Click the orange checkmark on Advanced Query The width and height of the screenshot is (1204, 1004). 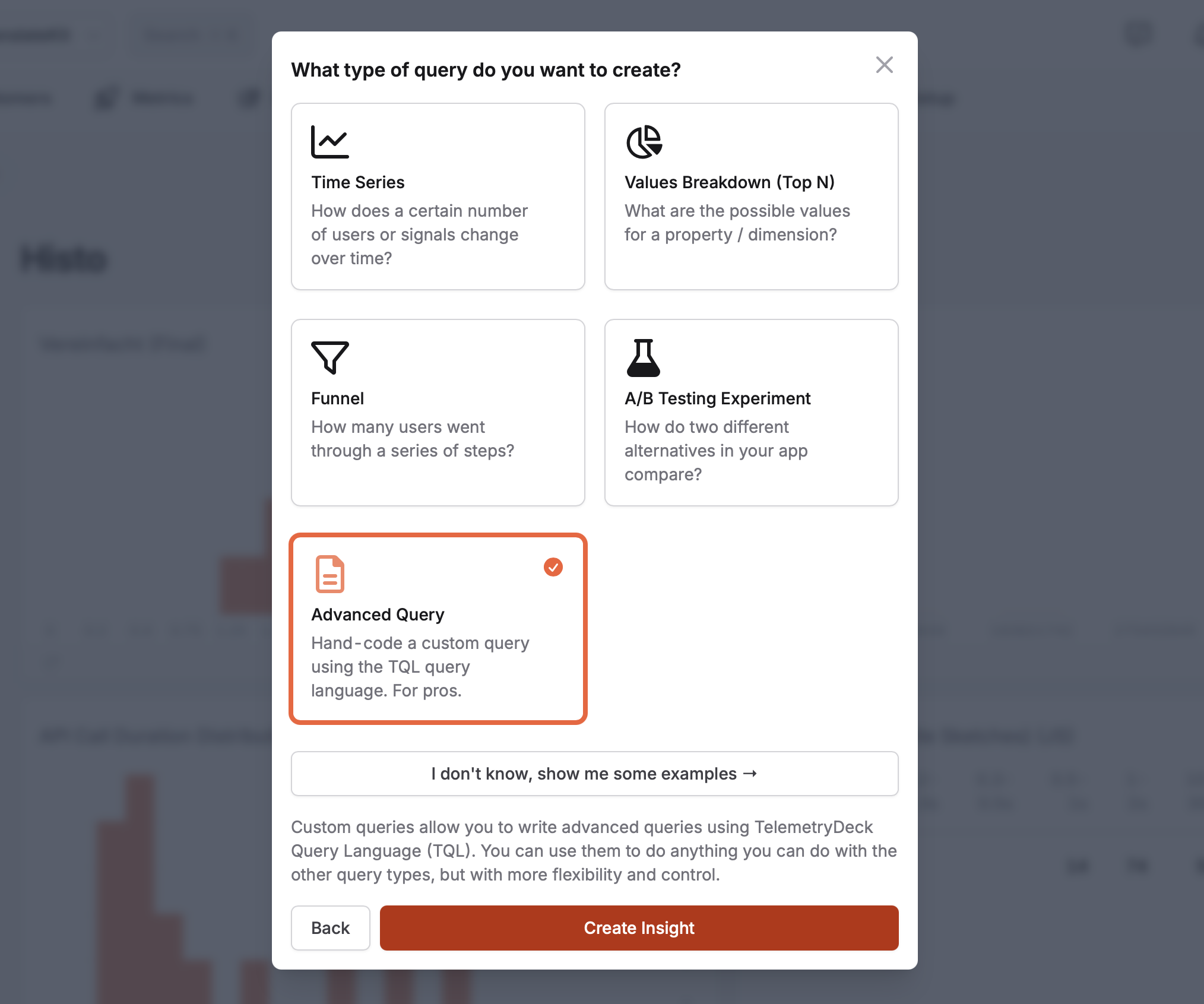pyautogui.click(x=553, y=568)
